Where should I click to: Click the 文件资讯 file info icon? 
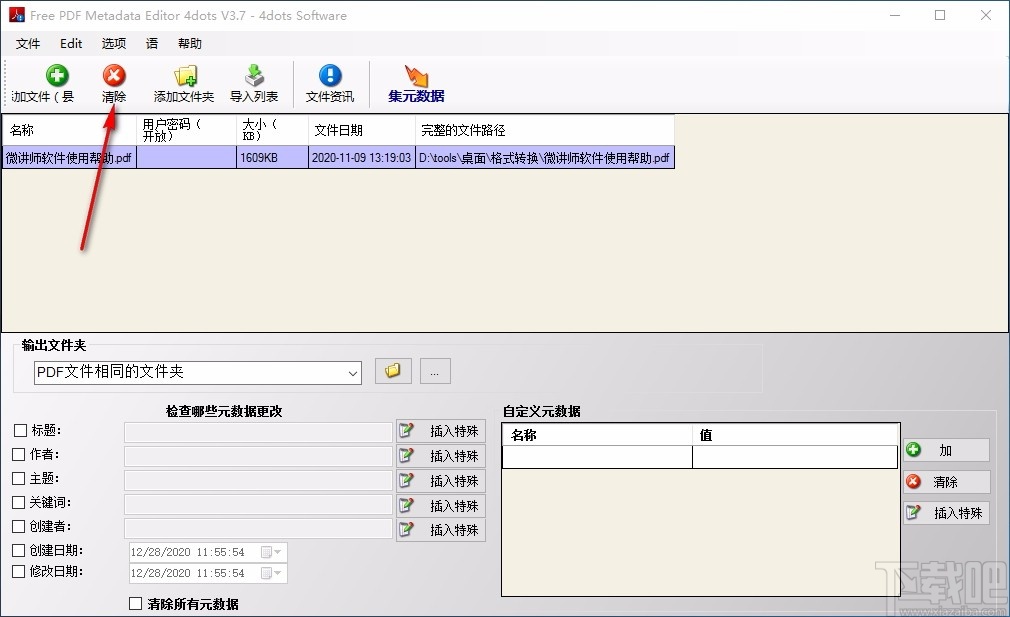tap(329, 83)
